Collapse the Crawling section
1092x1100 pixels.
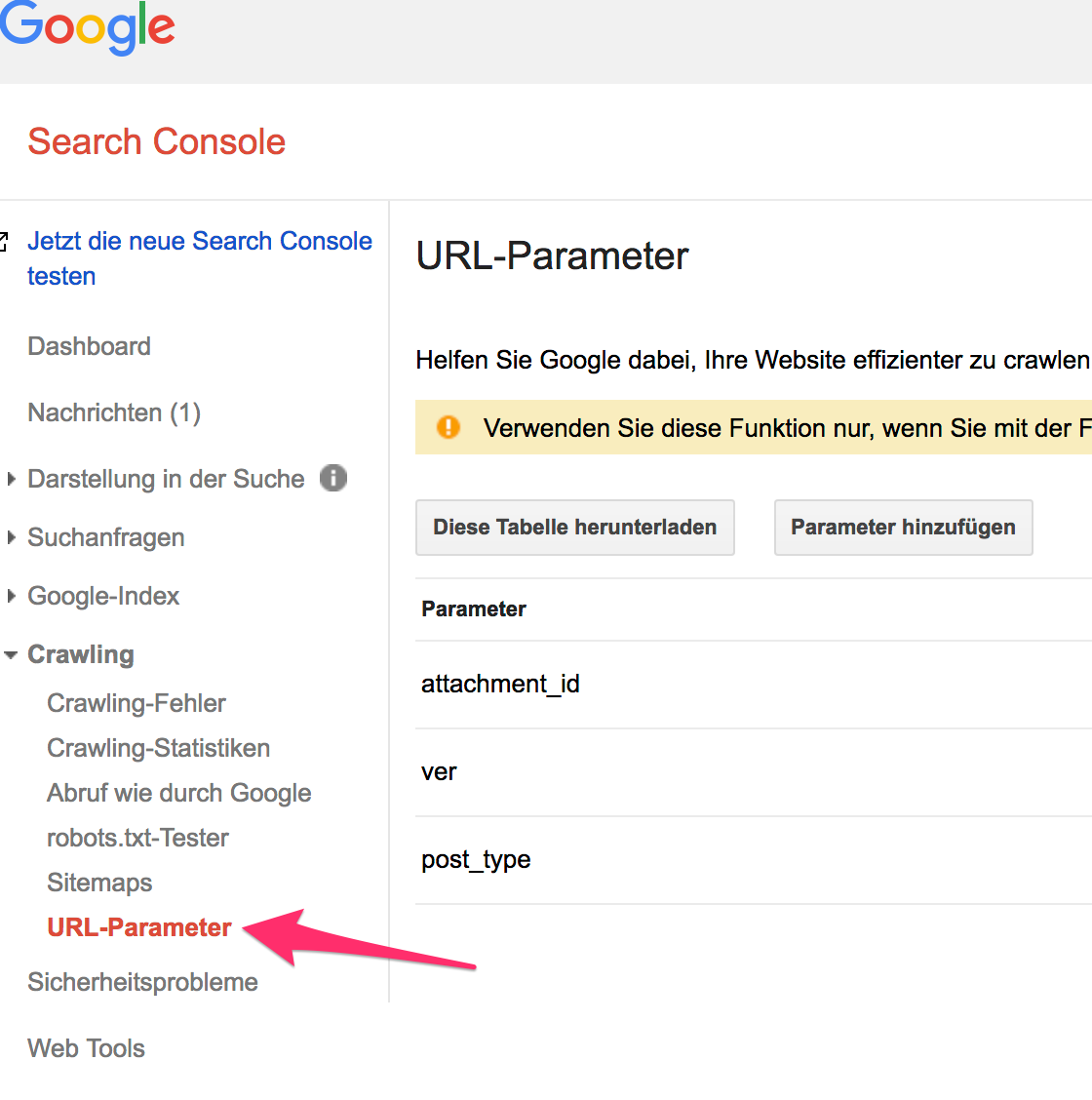pos(12,655)
